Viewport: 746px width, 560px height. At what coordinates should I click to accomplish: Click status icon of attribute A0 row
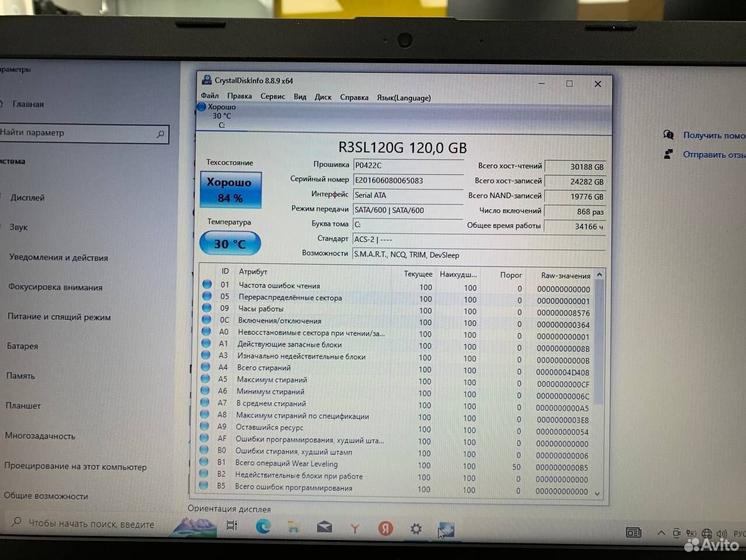[x=206, y=332]
